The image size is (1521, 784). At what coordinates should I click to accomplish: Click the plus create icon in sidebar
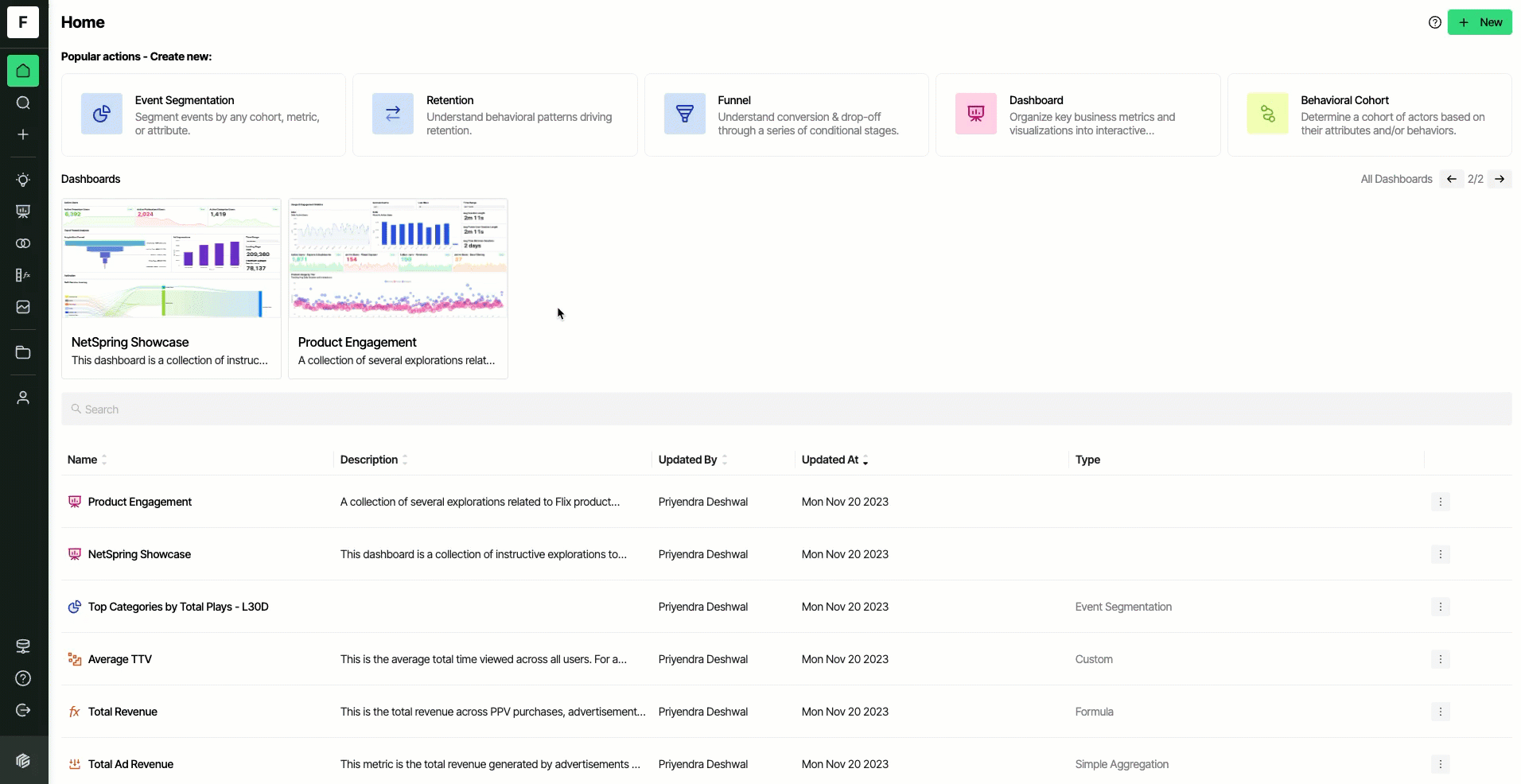pos(23,134)
